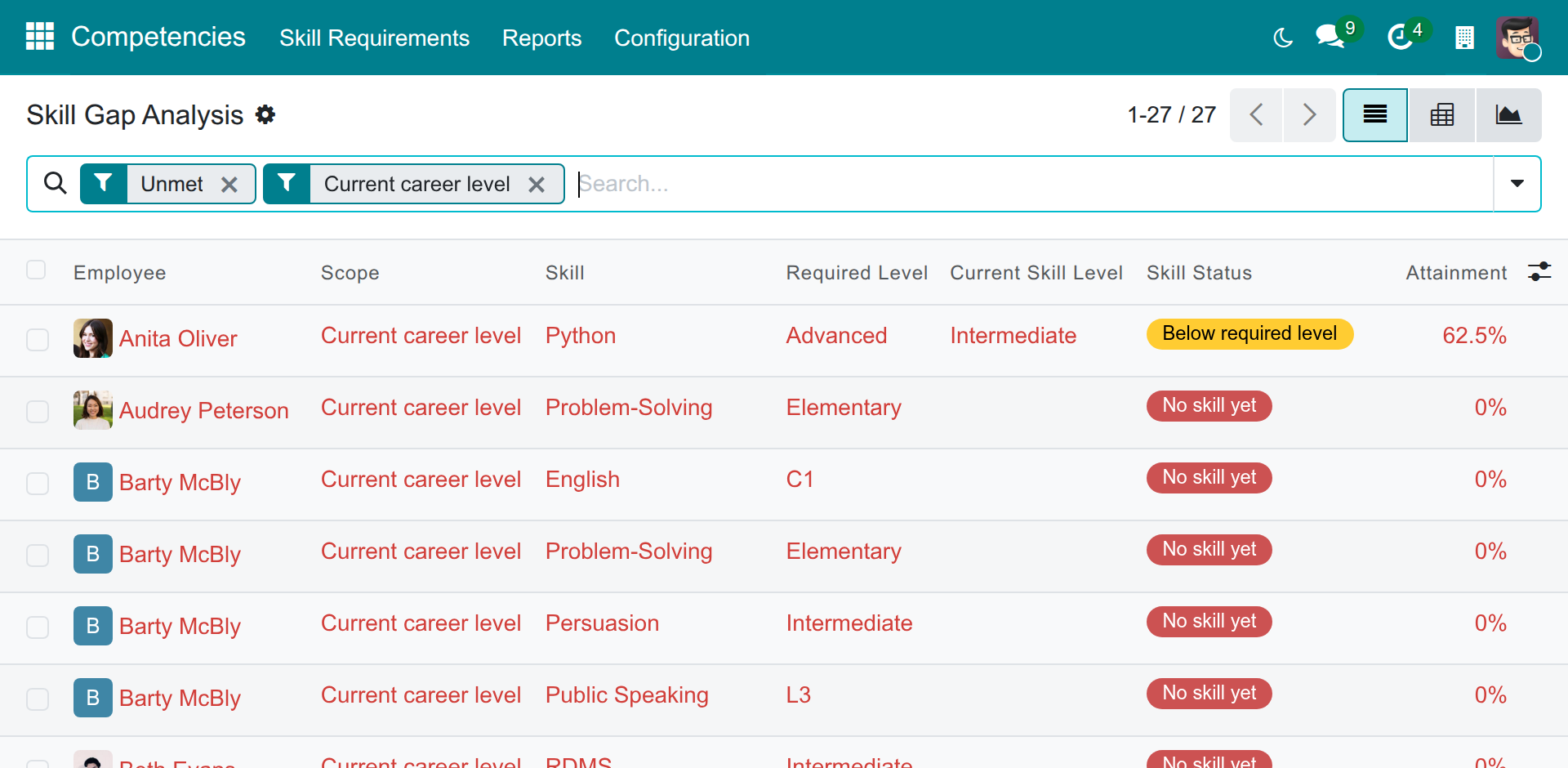The height and width of the screenshot is (768, 1568).
Task: Toggle the select-all header checkbox
Action: coord(36,270)
